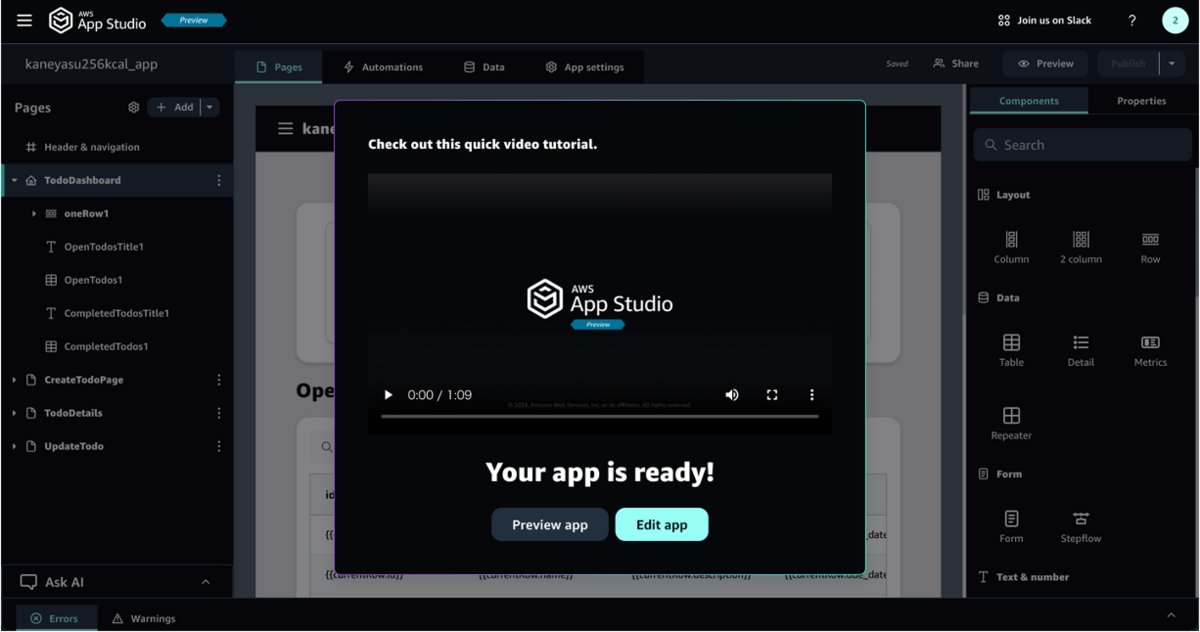Expand the Ask AI panel chevron
Image resolution: width=1200 pixels, height=632 pixels.
pyautogui.click(x=206, y=582)
